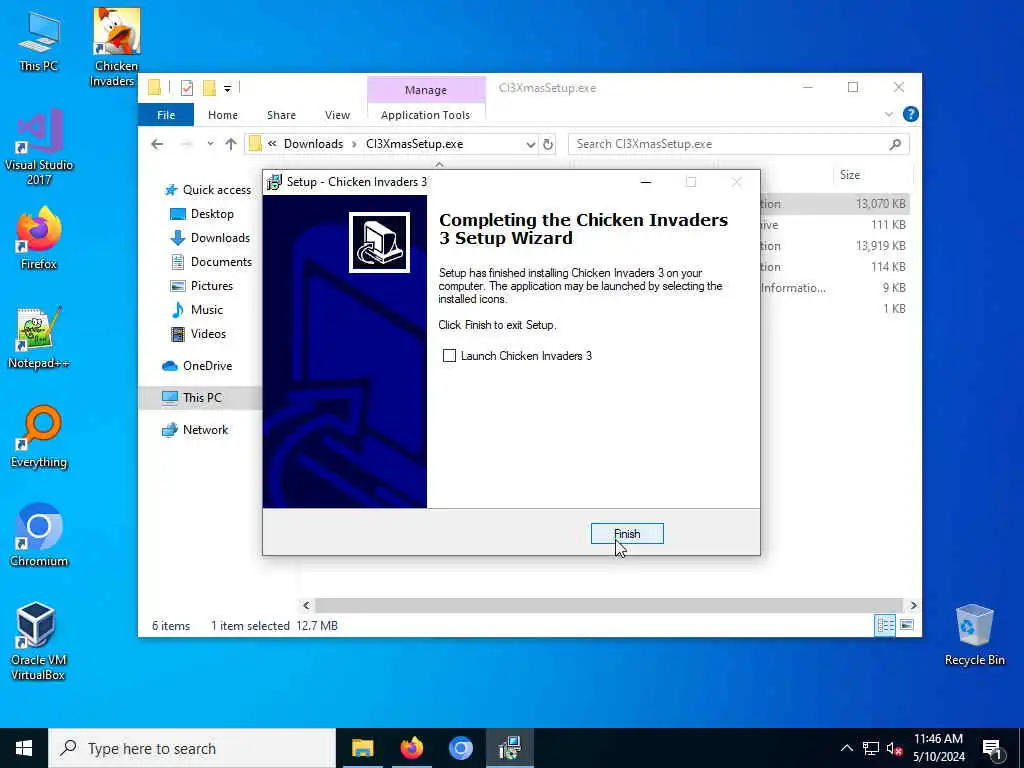
Task: Expand the Explorer ribbon chevron
Action: tap(889, 114)
